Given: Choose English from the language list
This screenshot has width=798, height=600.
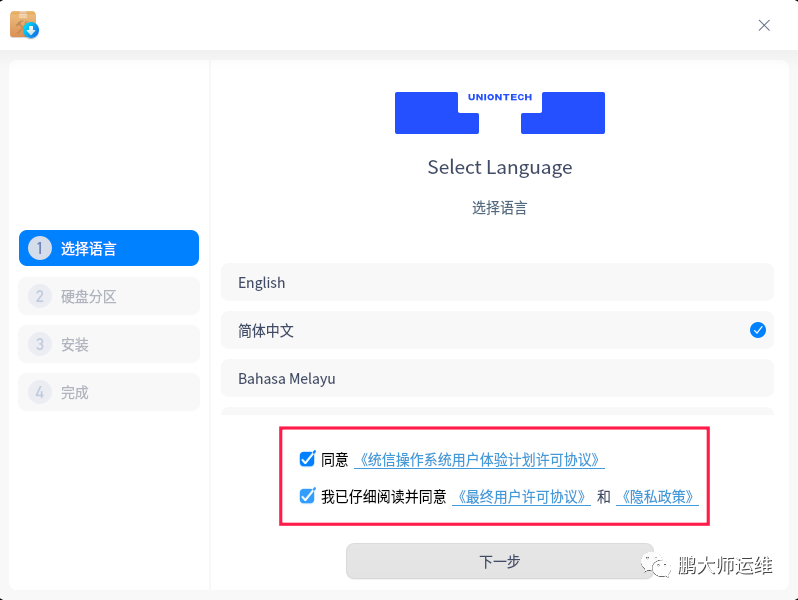Looking at the screenshot, I should tap(497, 282).
